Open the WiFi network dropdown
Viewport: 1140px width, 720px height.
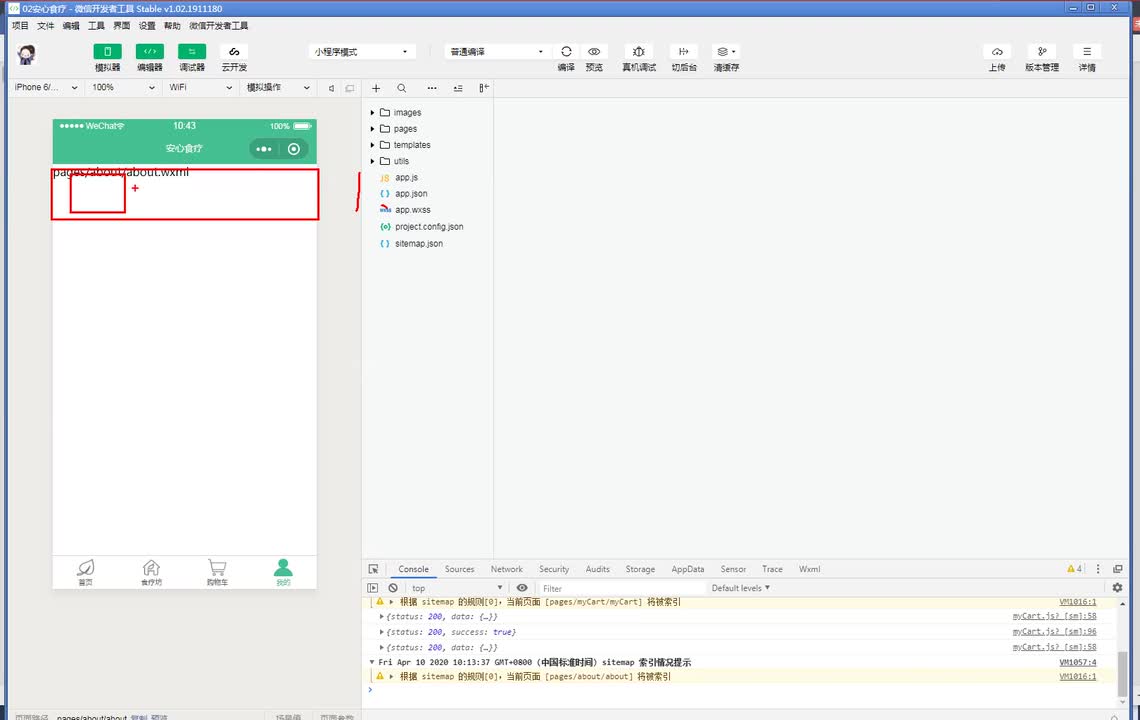(x=201, y=87)
